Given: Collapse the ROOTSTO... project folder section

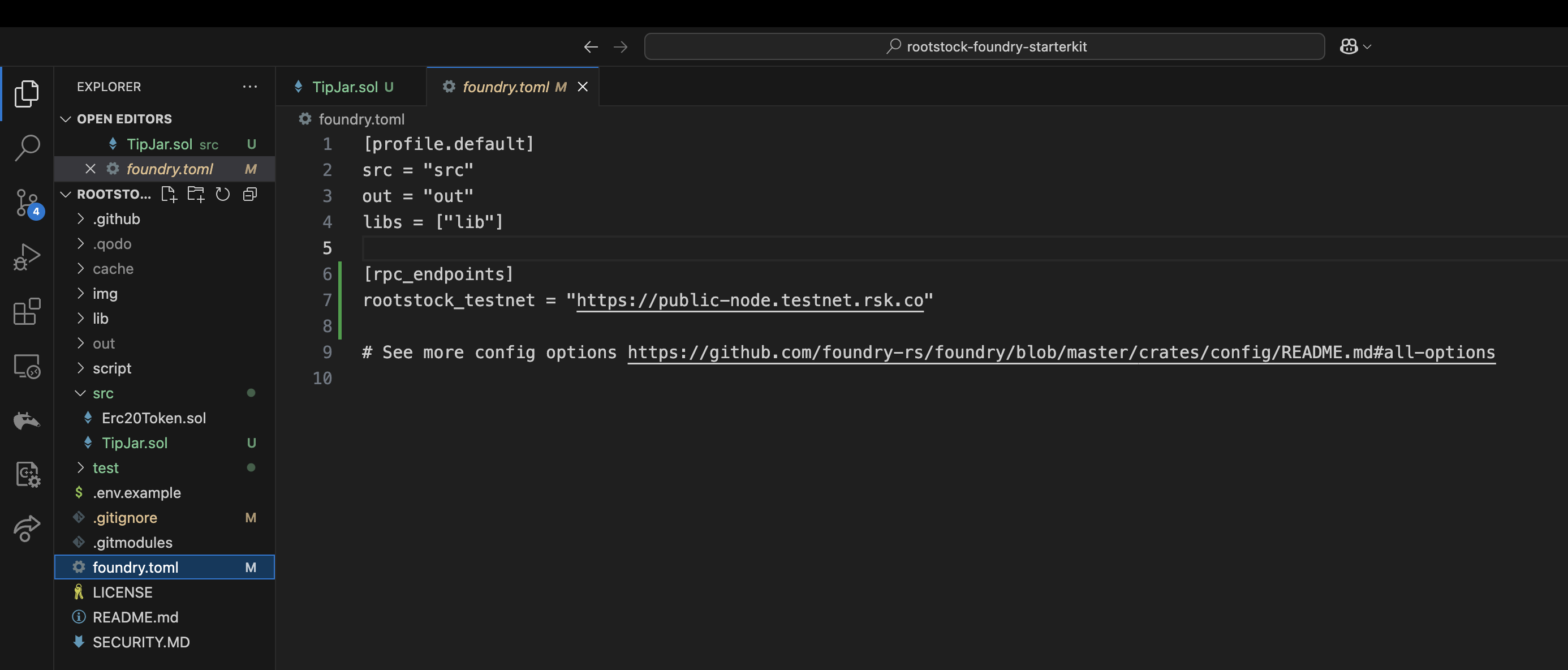Looking at the screenshot, I should [x=66, y=194].
